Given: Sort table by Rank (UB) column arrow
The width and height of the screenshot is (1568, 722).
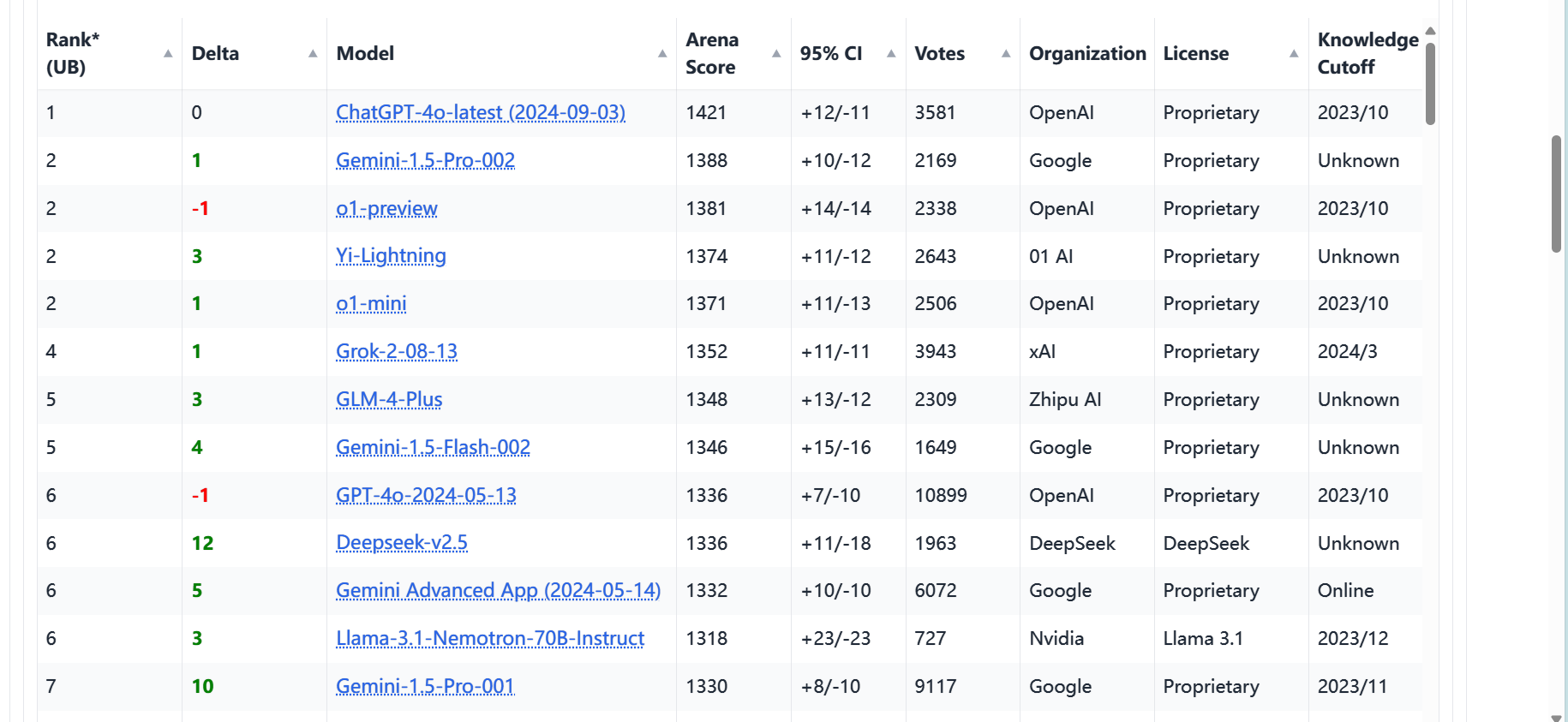Looking at the screenshot, I should click(x=168, y=53).
